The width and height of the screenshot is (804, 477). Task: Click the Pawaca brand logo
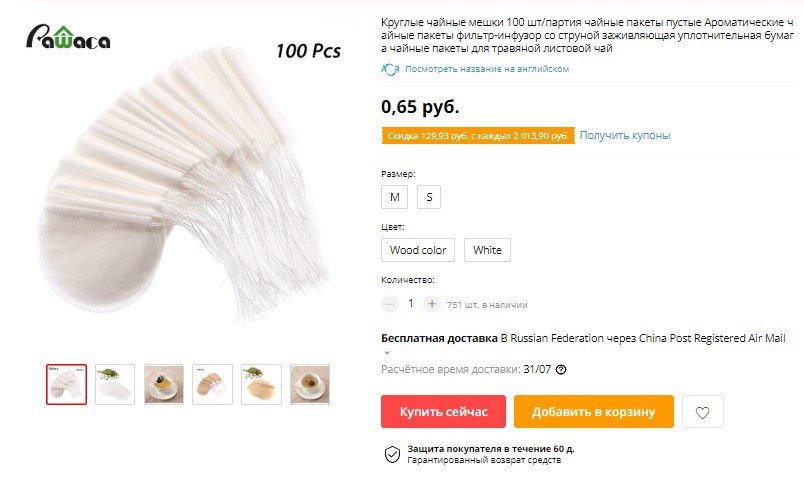68,37
